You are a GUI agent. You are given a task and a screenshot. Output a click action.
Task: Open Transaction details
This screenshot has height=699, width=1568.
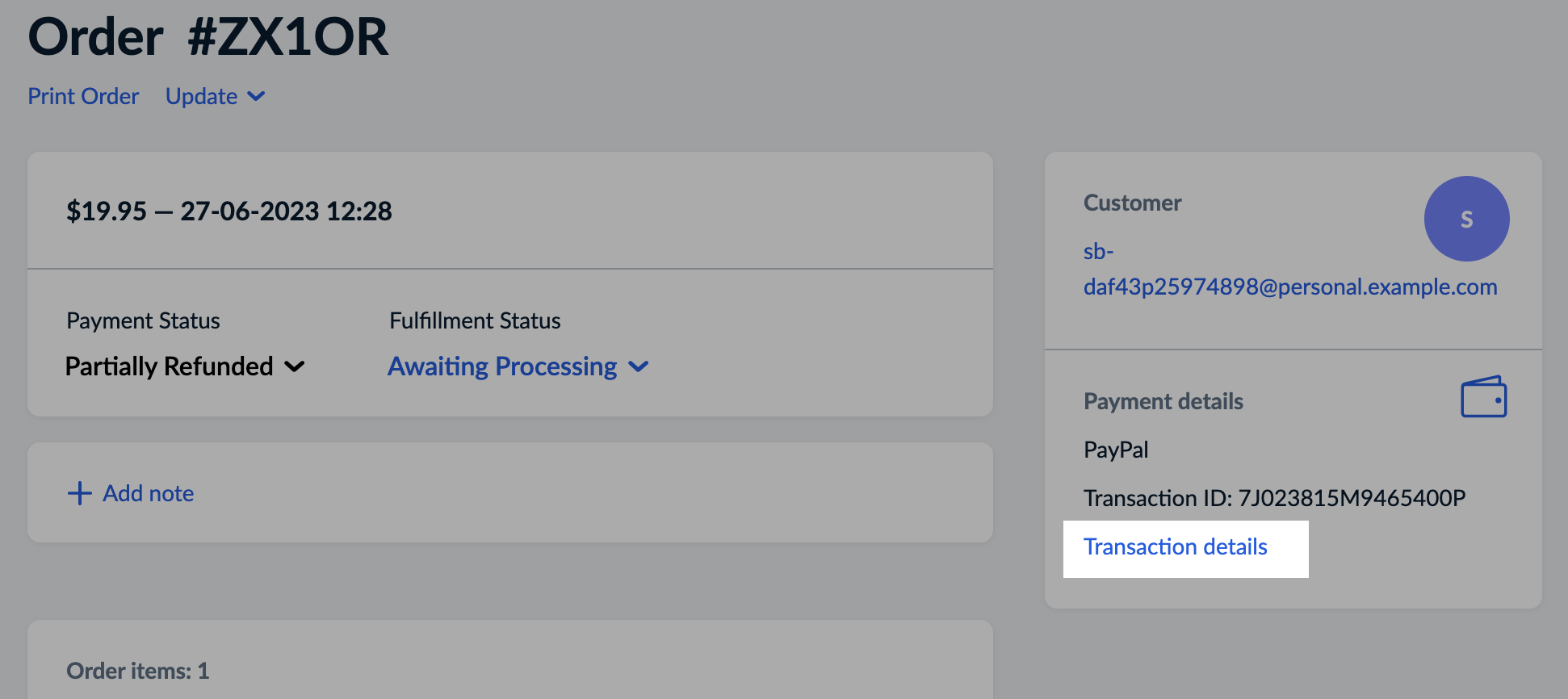(1175, 546)
